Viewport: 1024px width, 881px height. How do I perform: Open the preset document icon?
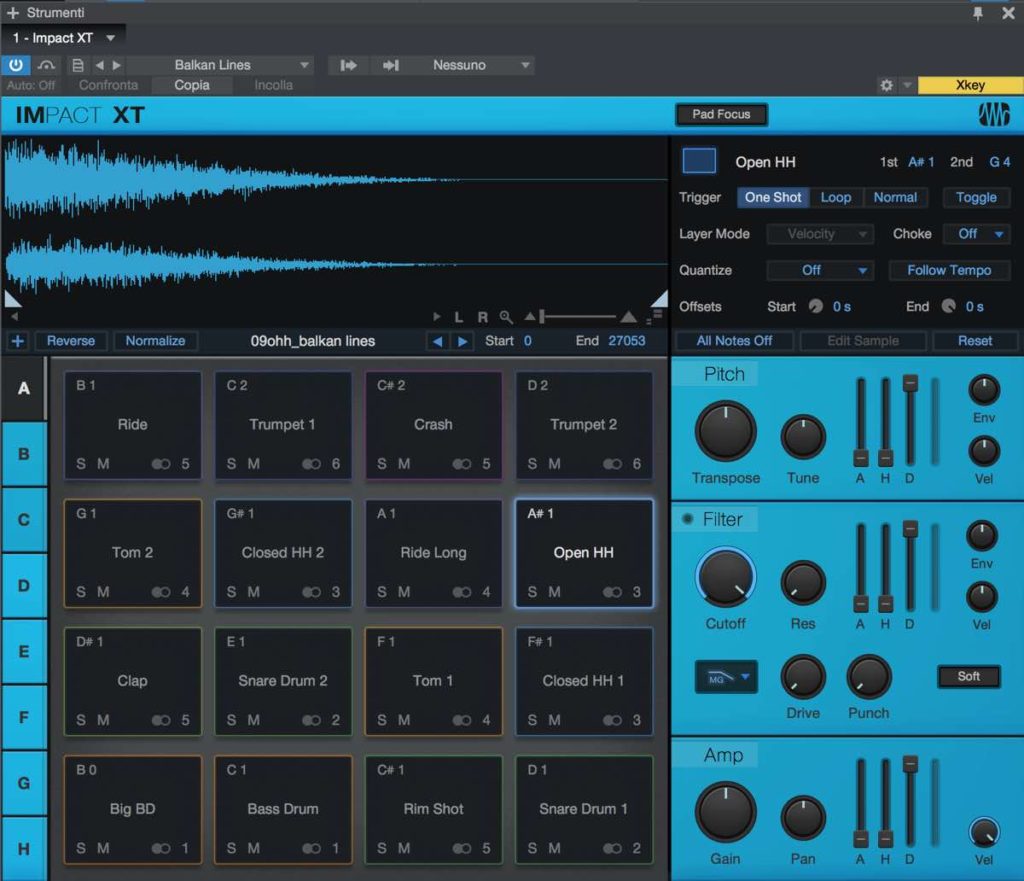tap(78, 65)
